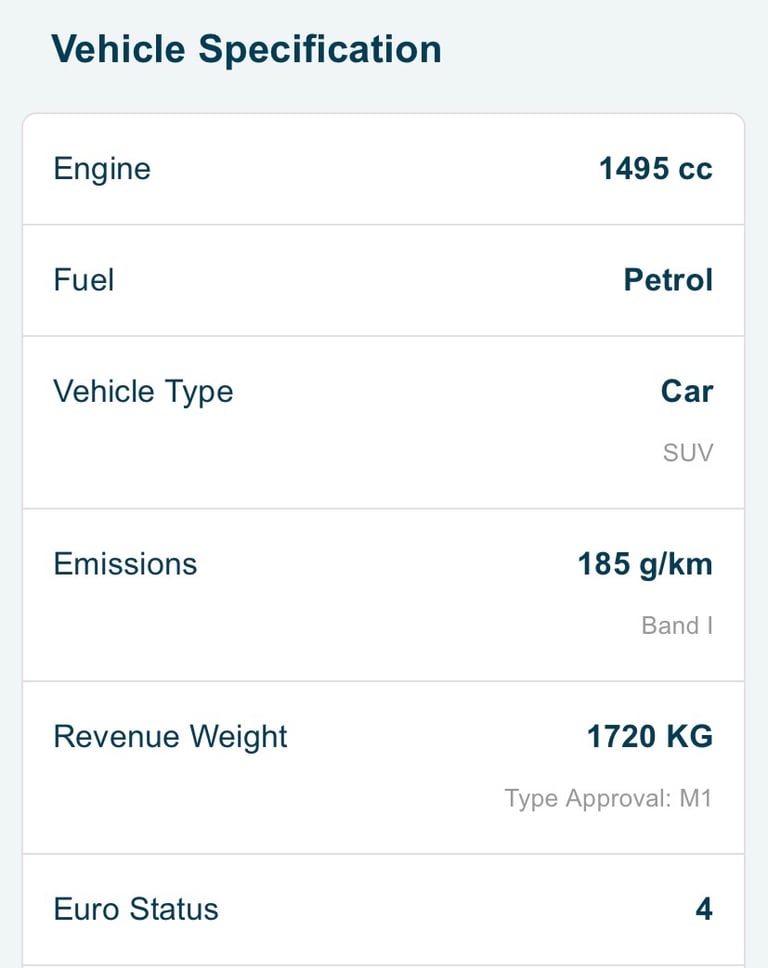Open the Fuel specification row

383,281
